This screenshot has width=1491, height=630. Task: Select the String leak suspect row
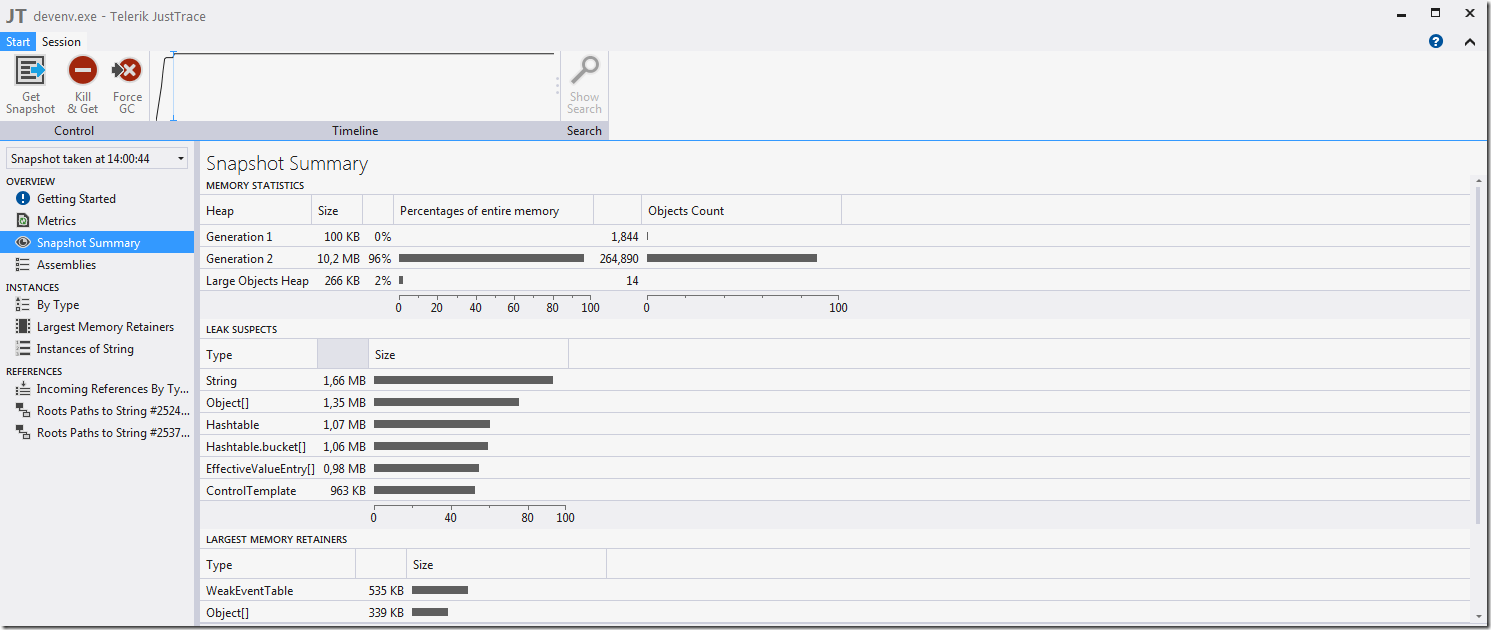coord(835,381)
